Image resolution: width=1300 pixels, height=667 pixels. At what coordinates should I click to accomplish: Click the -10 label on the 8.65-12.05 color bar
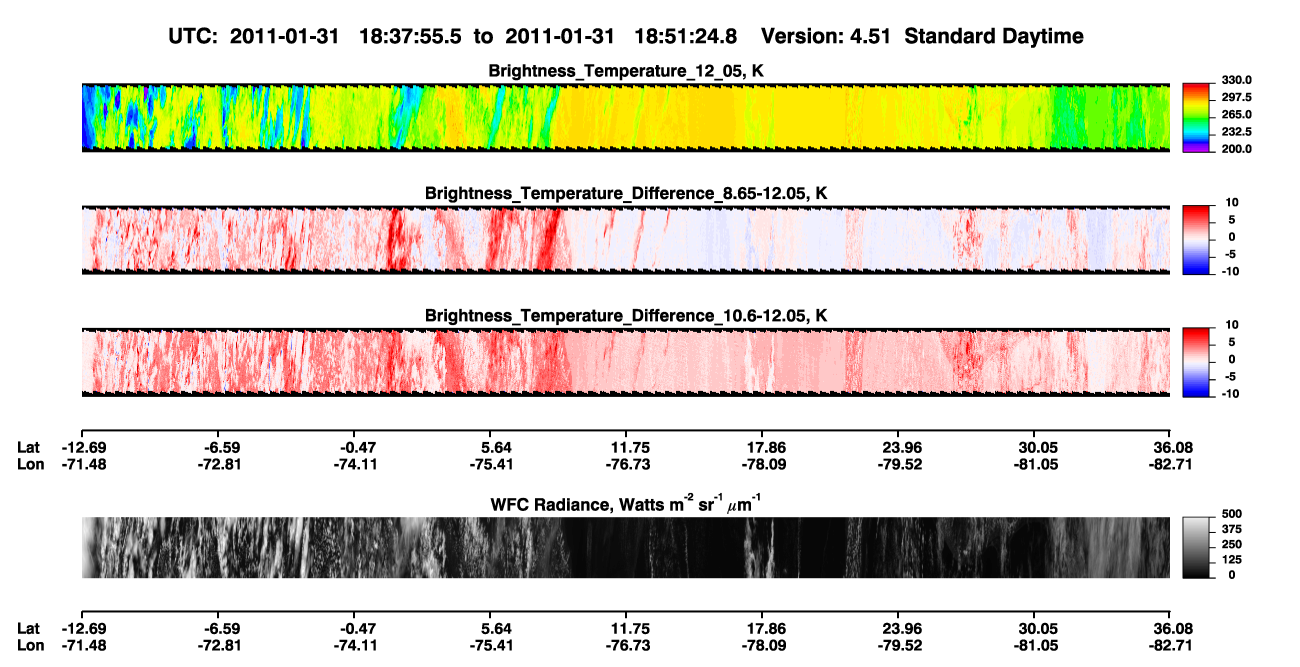coord(1231,272)
